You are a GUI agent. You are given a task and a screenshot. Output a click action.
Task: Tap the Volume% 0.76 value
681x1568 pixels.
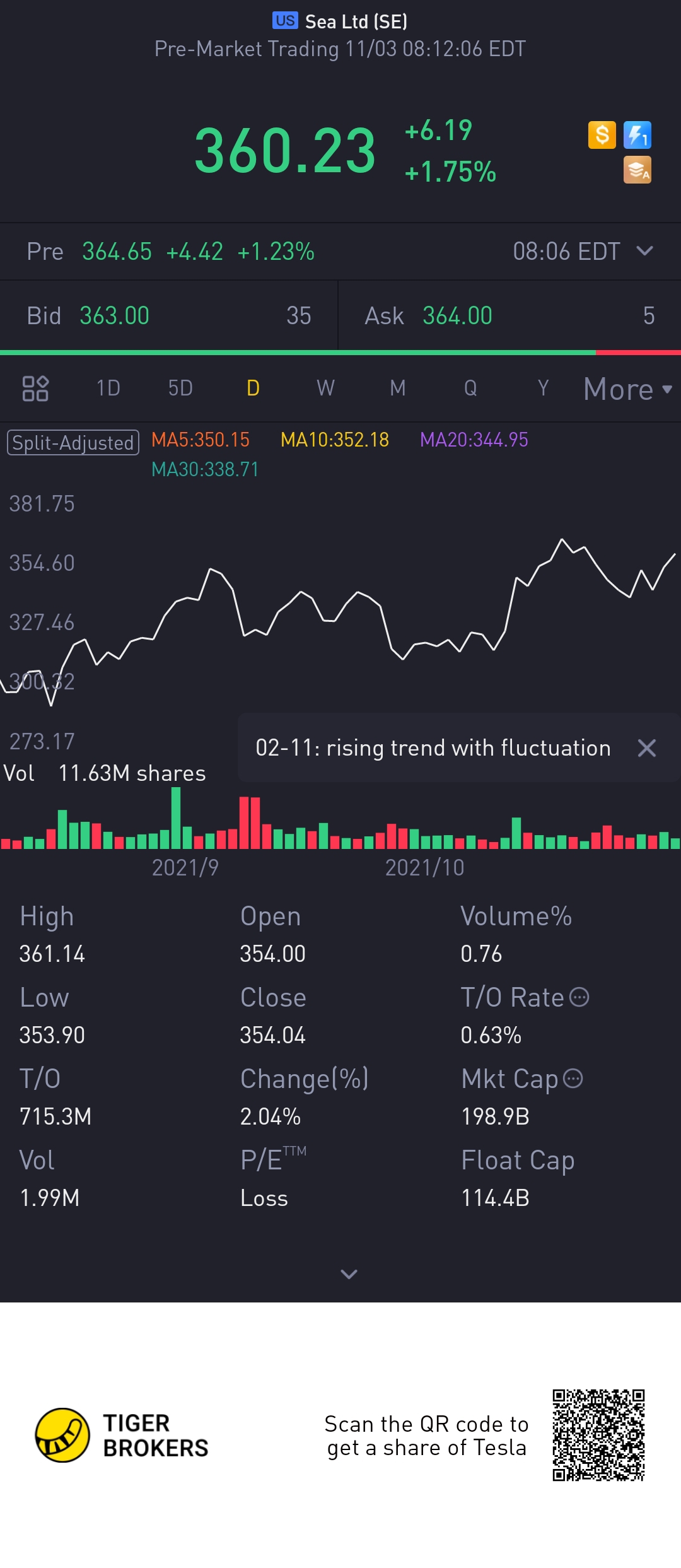(x=481, y=954)
